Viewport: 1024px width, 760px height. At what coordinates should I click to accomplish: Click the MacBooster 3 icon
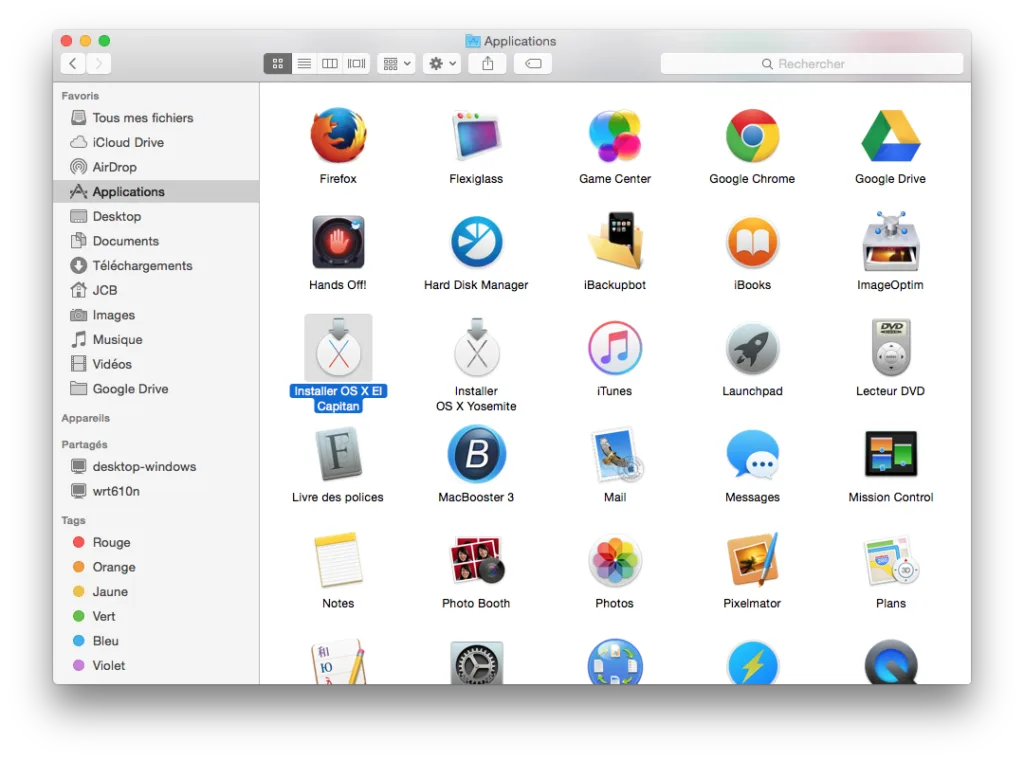476,454
